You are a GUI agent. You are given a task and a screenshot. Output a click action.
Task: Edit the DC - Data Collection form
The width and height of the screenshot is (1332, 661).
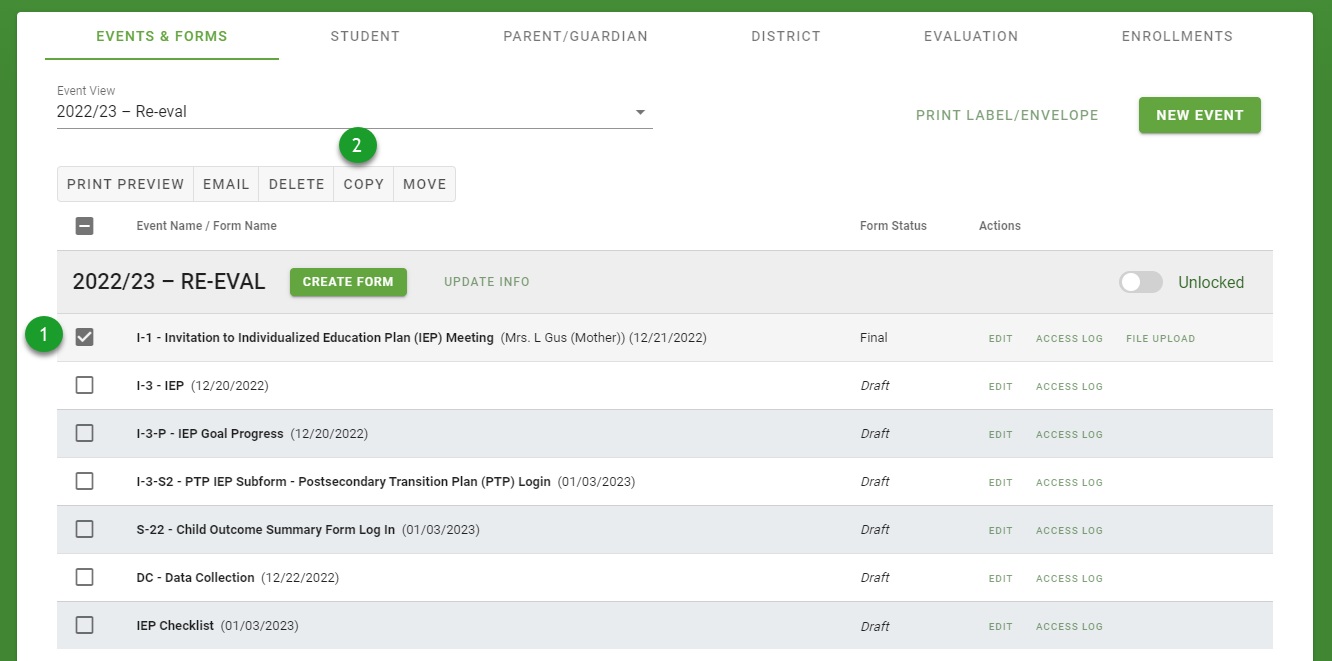point(1001,579)
